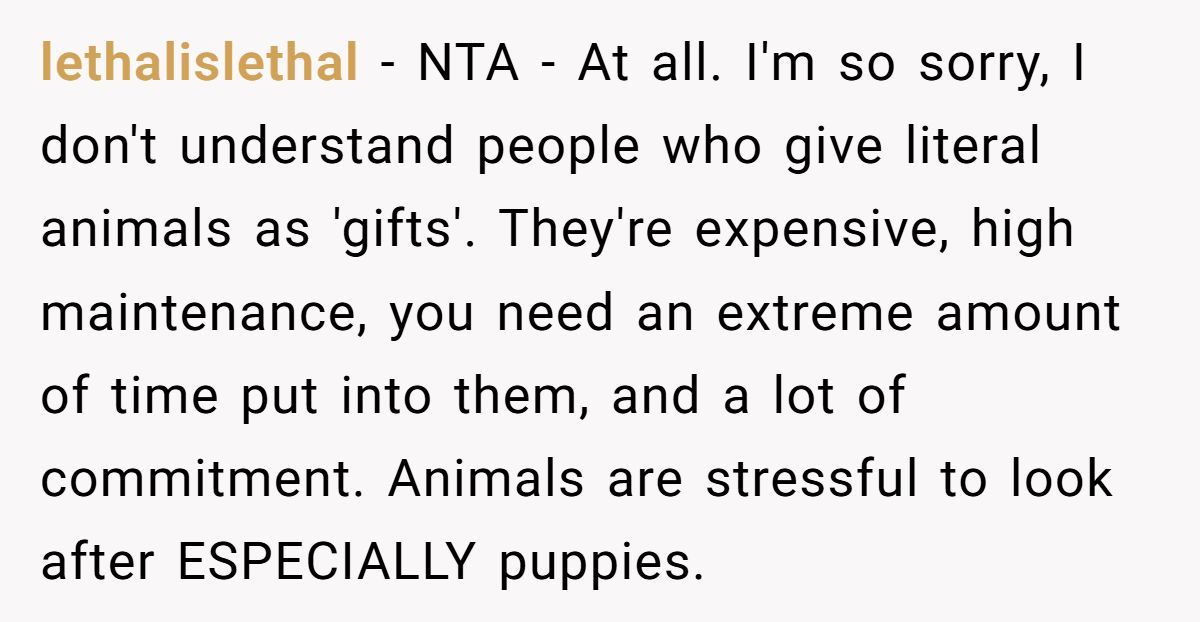Click the word 'after' on the last line

coord(98,563)
